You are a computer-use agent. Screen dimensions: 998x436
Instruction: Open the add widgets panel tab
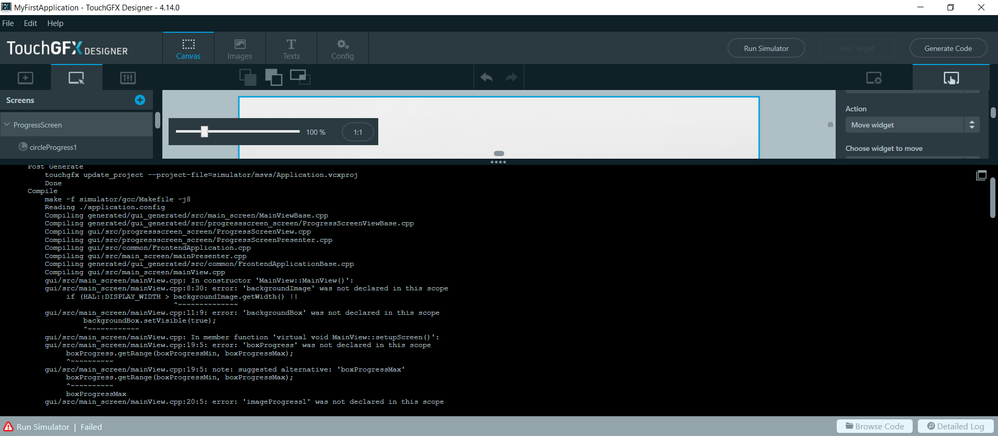pyautogui.click(x=25, y=78)
